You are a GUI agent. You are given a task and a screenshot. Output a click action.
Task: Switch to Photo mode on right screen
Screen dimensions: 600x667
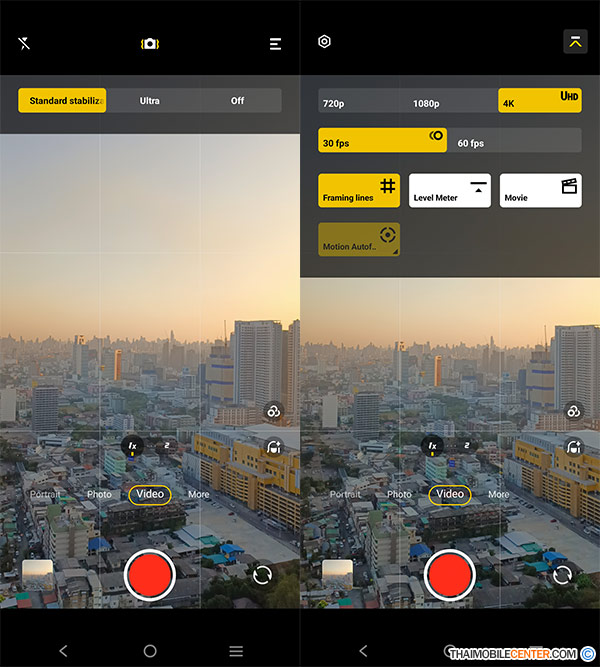(x=399, y=494)
